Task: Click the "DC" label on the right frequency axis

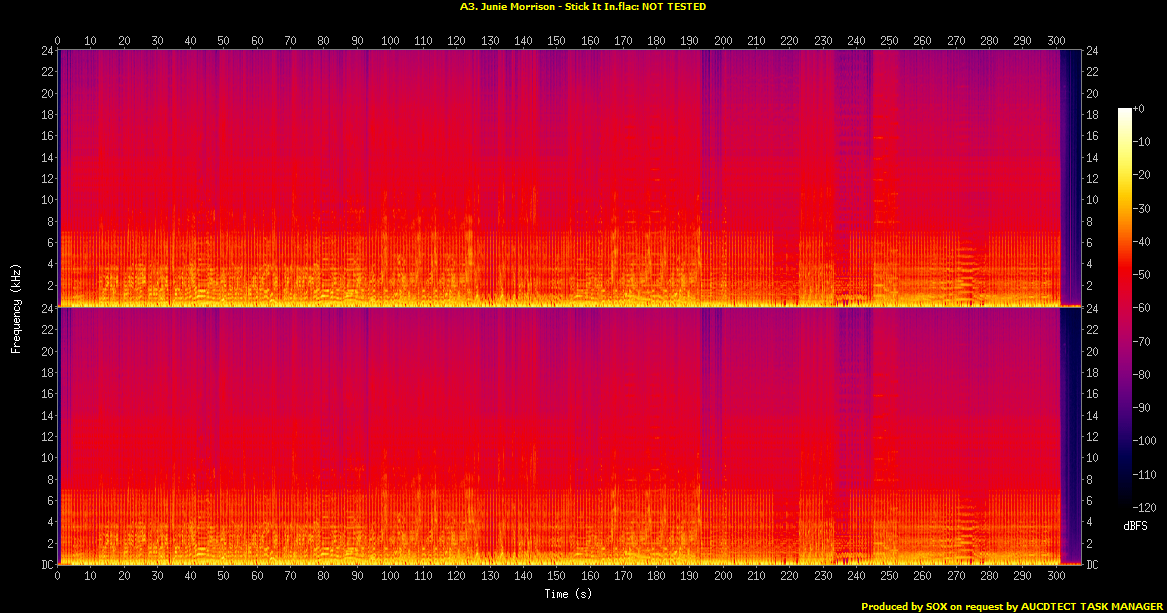Action: 1092,565
